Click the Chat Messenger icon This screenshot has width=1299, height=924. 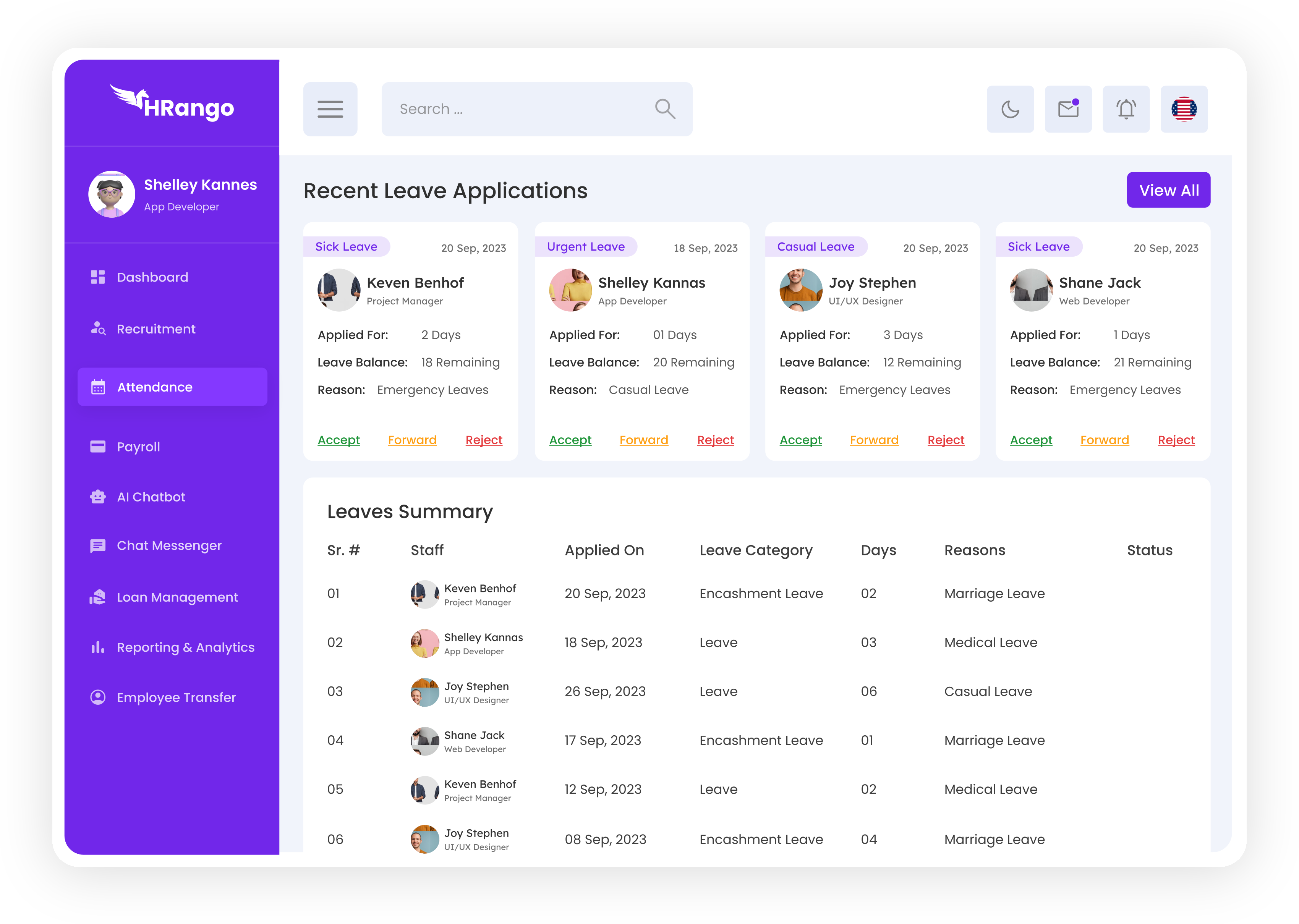(98, 545)
